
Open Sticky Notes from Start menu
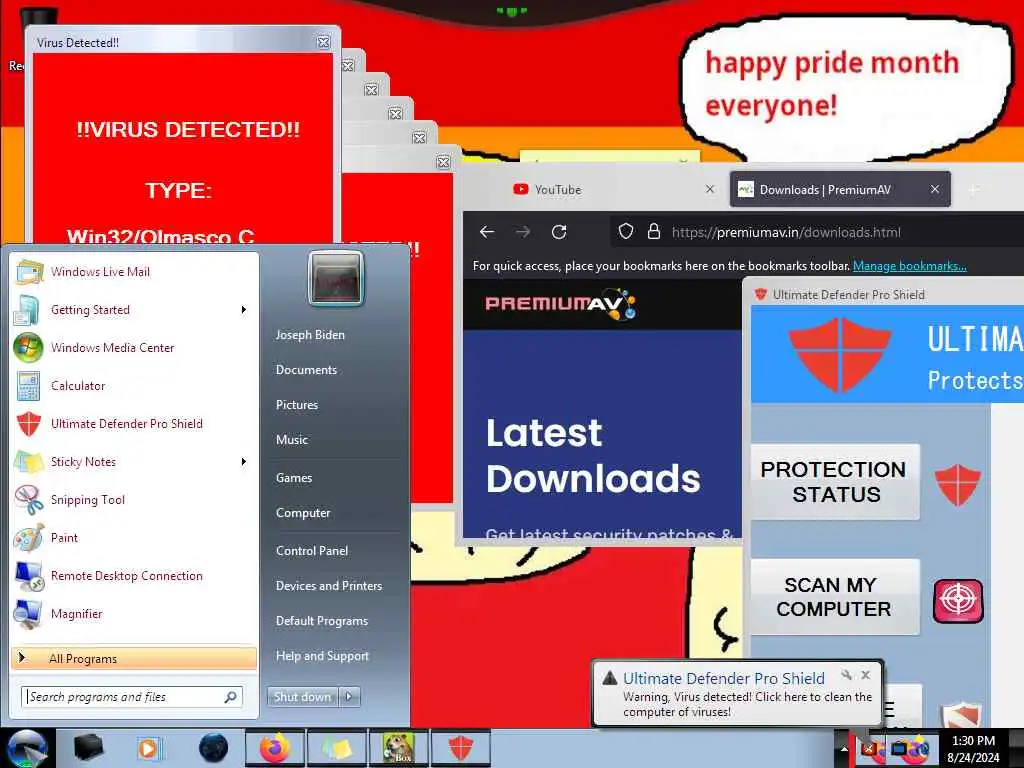pyautogui.click(x=134, y=462)
